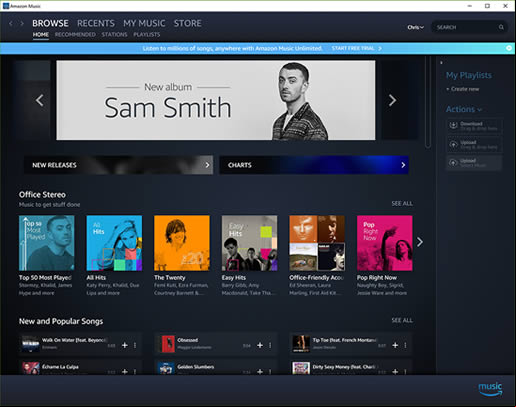Click the Obsessed song title
This screenshot has width=516, height=407.
[x=187, y=340]
